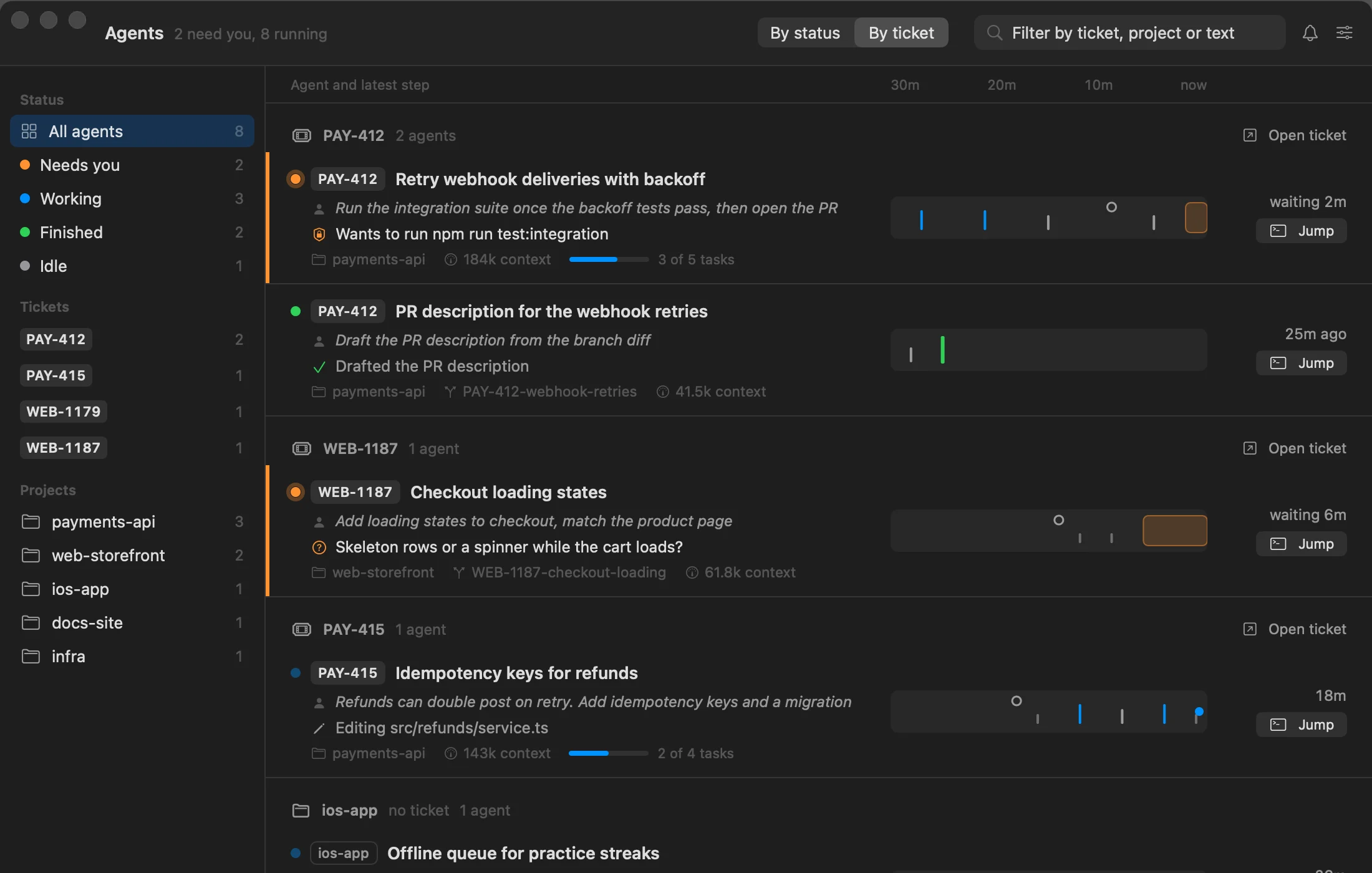The width and height of the screenshot is (1372, 873).
Task: Click the green checkmark by Drafted the PR description
Action: tap(319, 367)
